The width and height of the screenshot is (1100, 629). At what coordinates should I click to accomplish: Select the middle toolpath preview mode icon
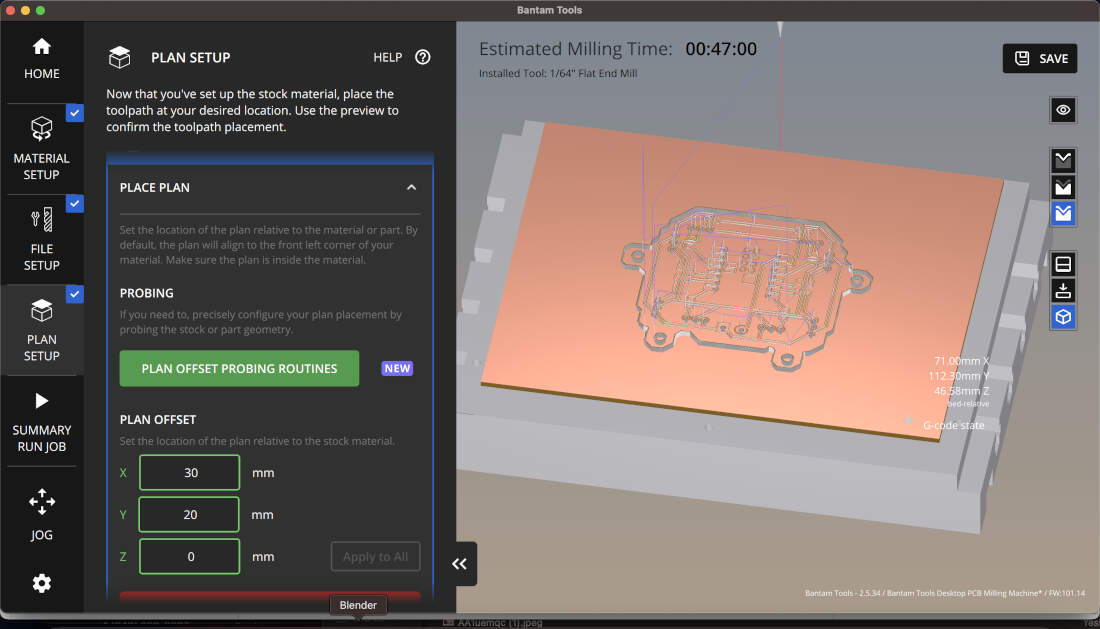(x=1064, y=187)
